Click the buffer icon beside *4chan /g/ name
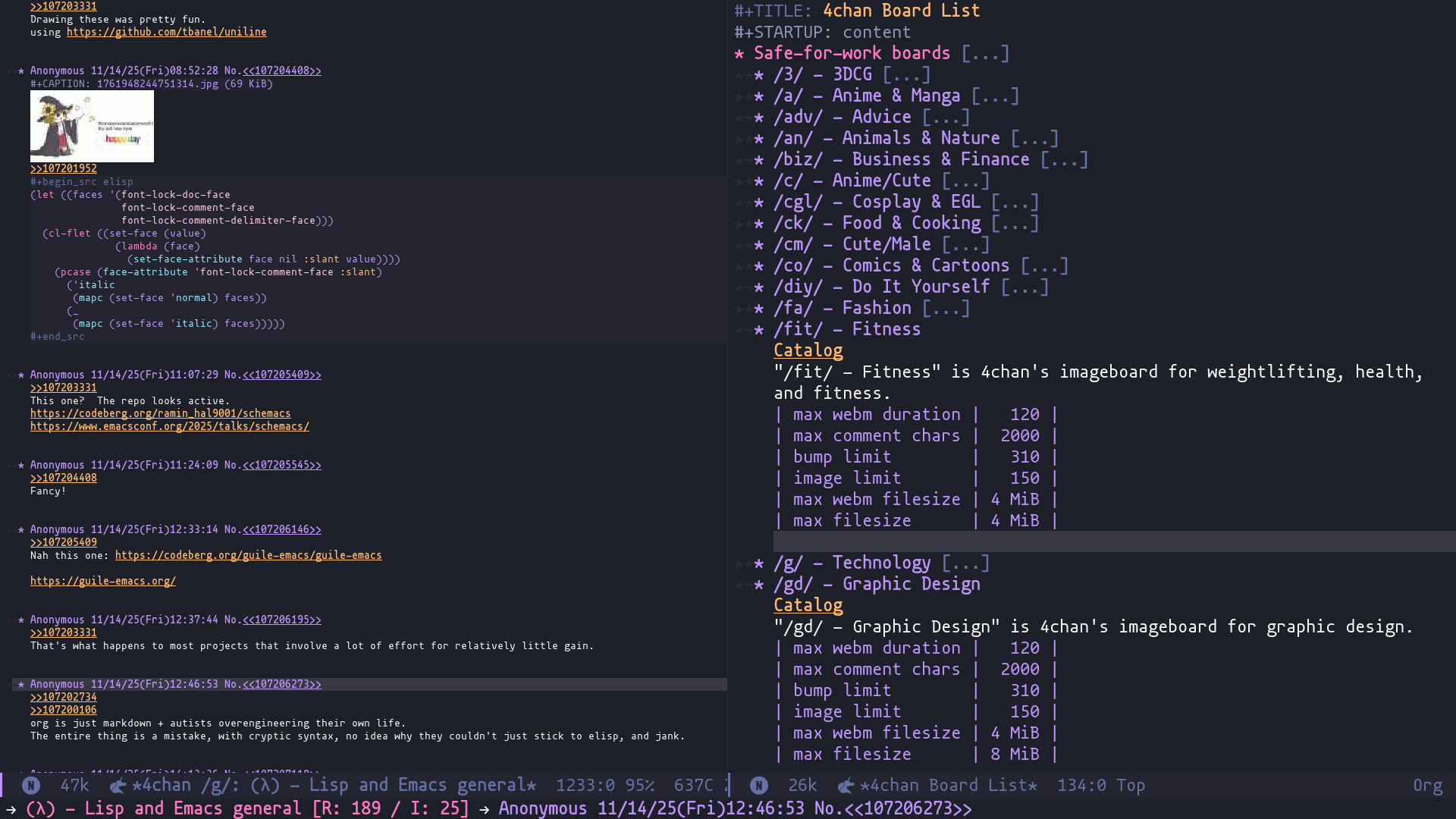Screen dimensions: 1456x819 pyautogui.click(x=118, y=786)
